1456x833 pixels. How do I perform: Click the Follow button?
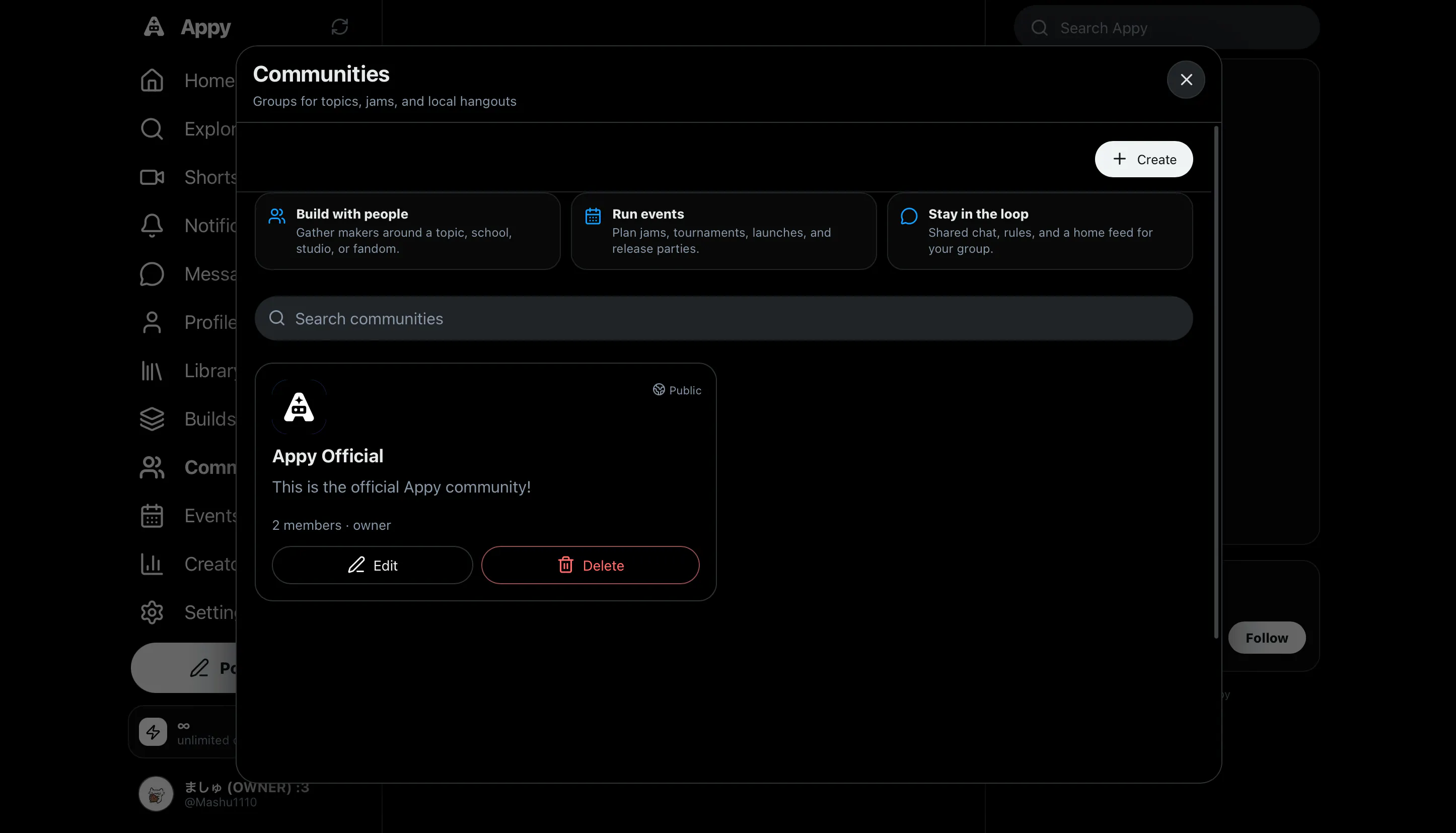pyautogui.click(x=1267, y=637)
